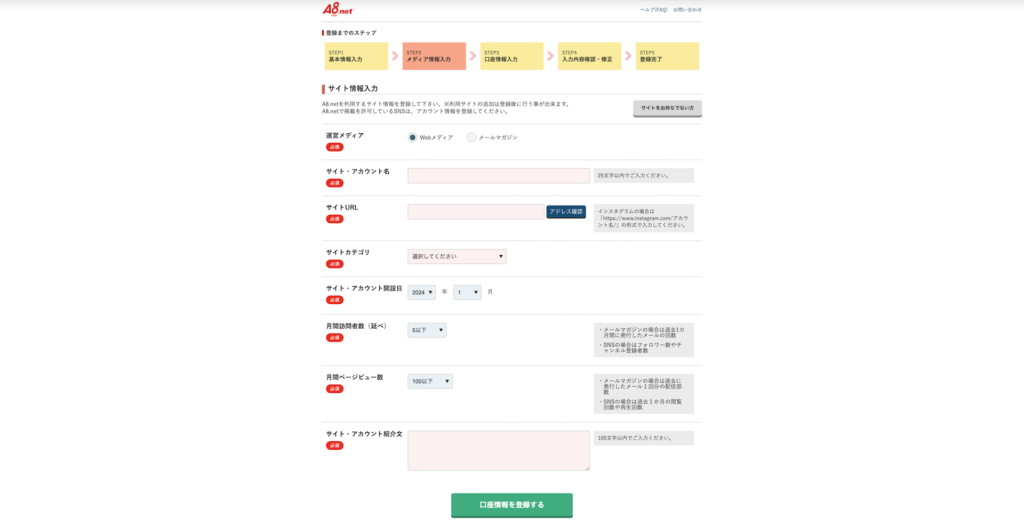Viewport: 1024px width, 527px height.
Task: Focus the サイトURL text field
Action: 476,212
